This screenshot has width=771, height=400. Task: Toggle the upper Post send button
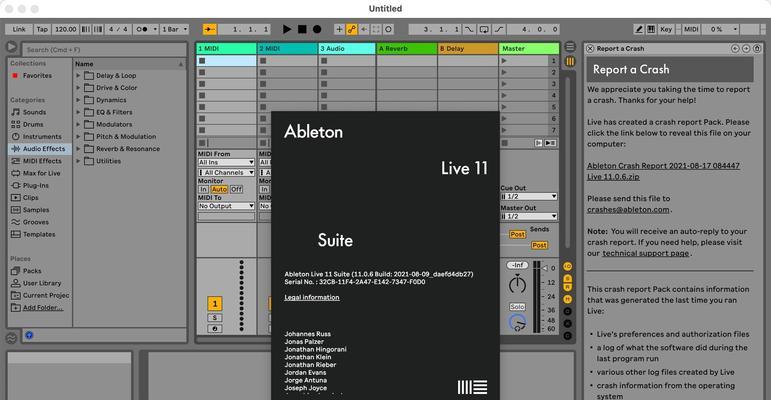point(517,234)
